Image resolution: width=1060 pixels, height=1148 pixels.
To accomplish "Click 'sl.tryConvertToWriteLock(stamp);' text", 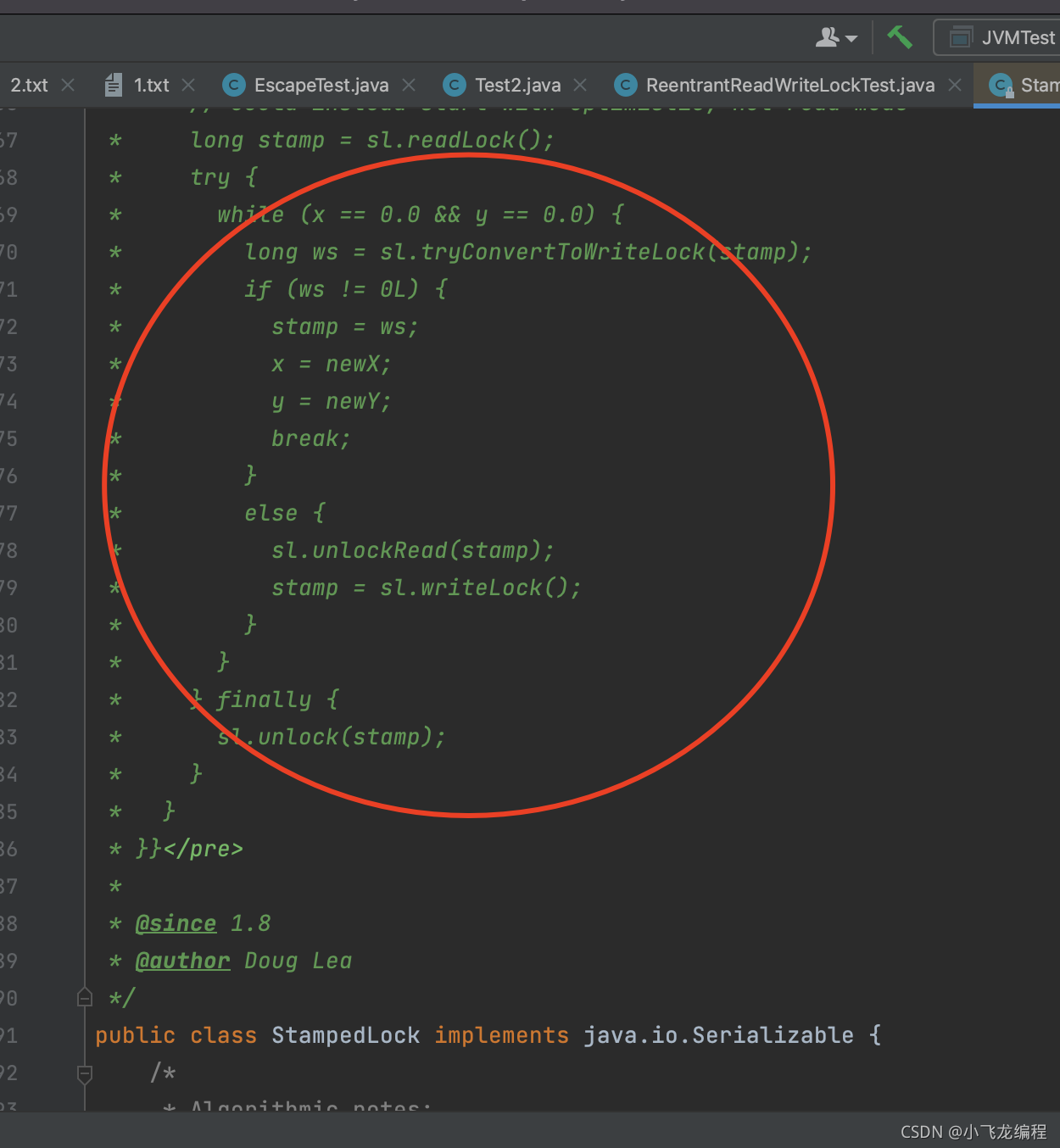I will pyautogui.click(x=595, y=252).
